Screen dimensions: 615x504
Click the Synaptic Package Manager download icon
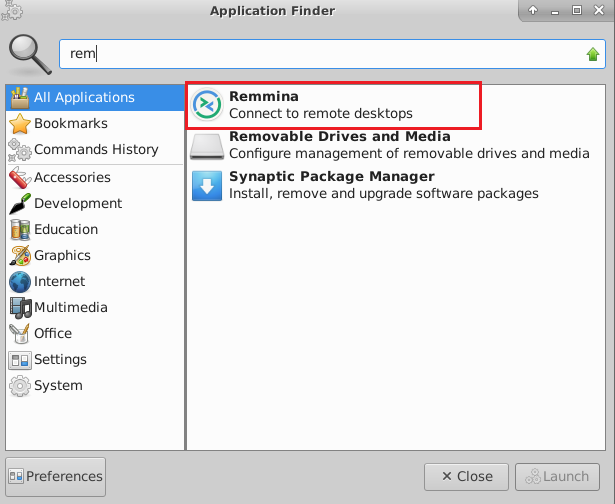pos(207,186)
